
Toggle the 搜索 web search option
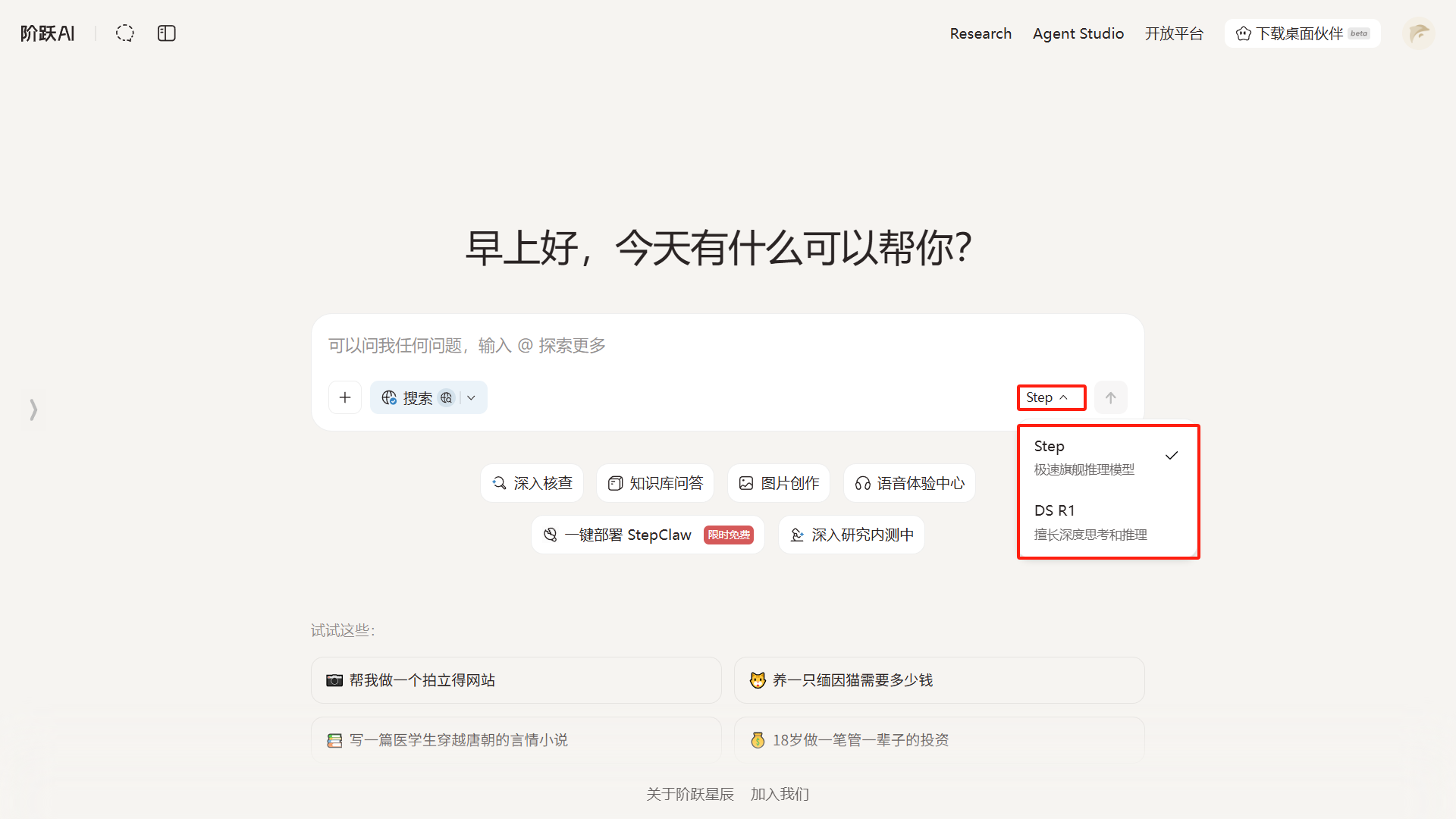click(416, 397)
